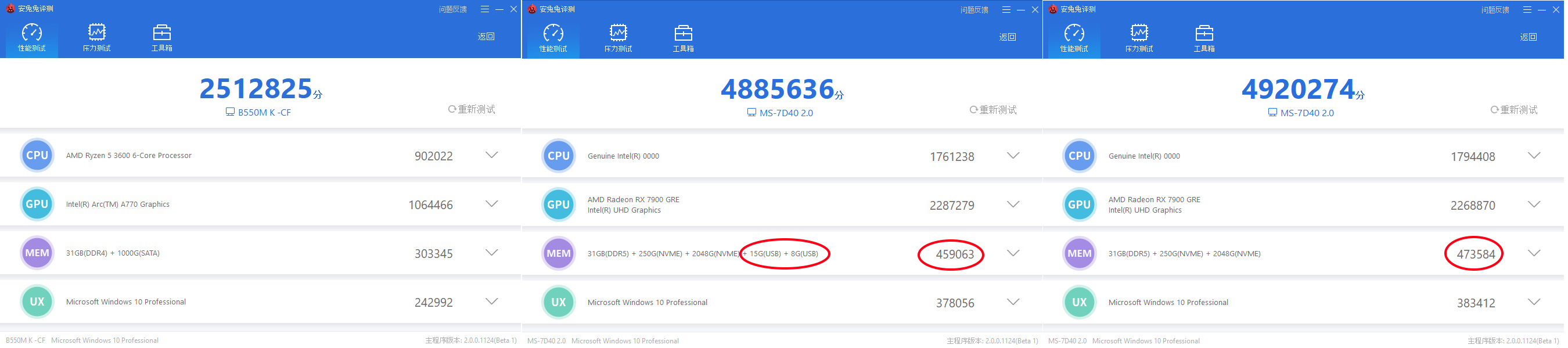Click MEM badge beside 31GB(DDR4) + 1000G(SATA)
The height and width of the screenshot is (348, 1568).
[x=37, y=253]
